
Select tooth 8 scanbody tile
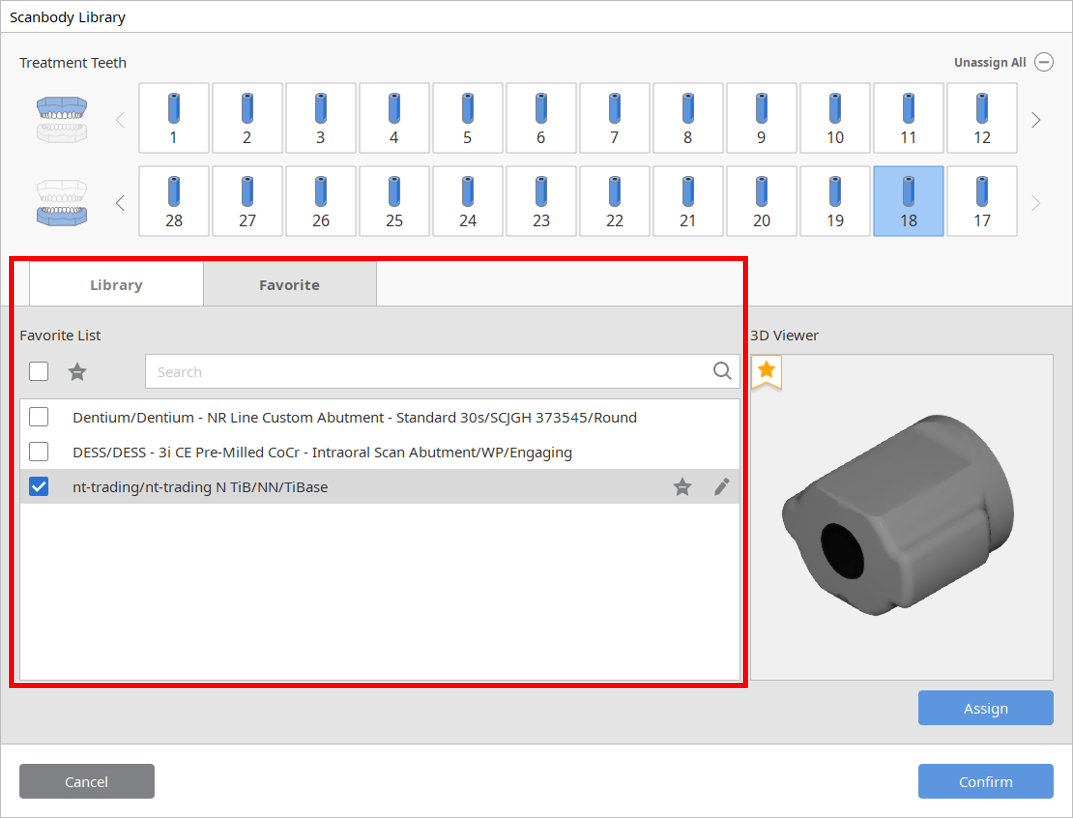pyautogui.click(x=688, y=118)
